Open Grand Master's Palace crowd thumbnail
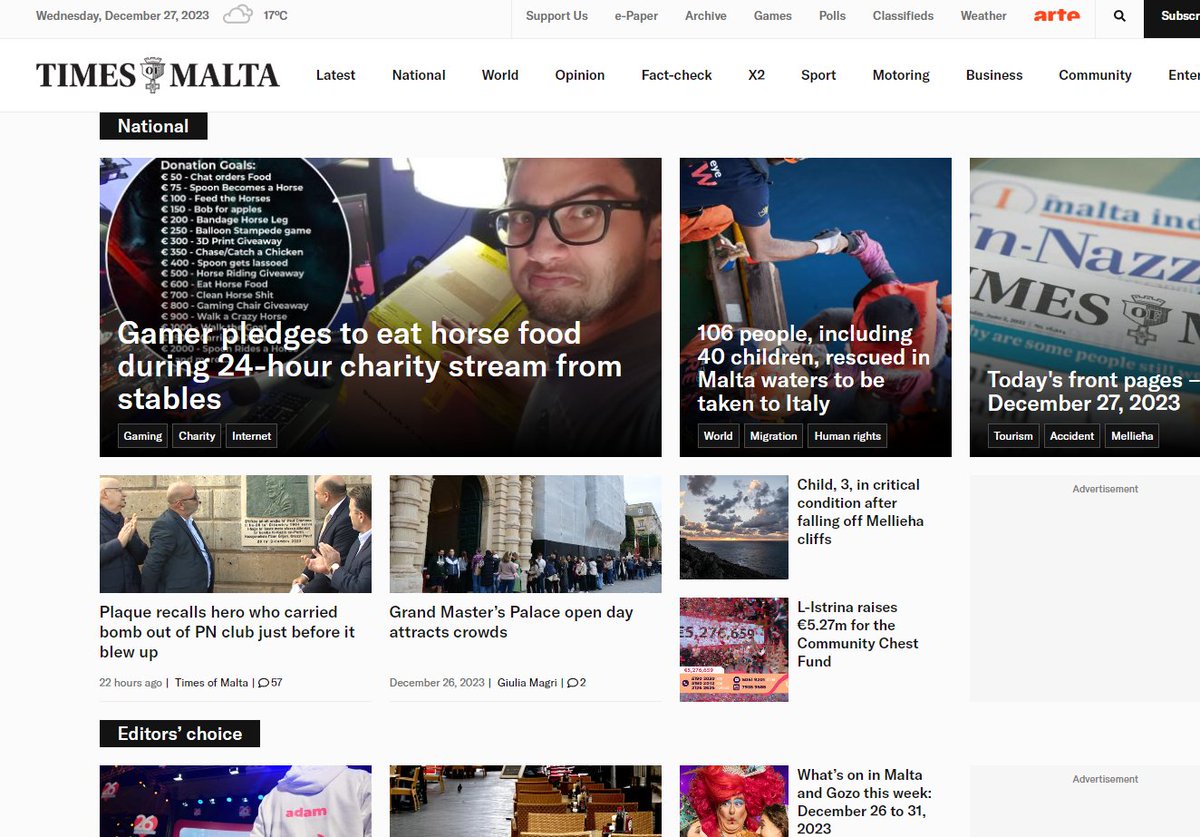 [525, 534]
